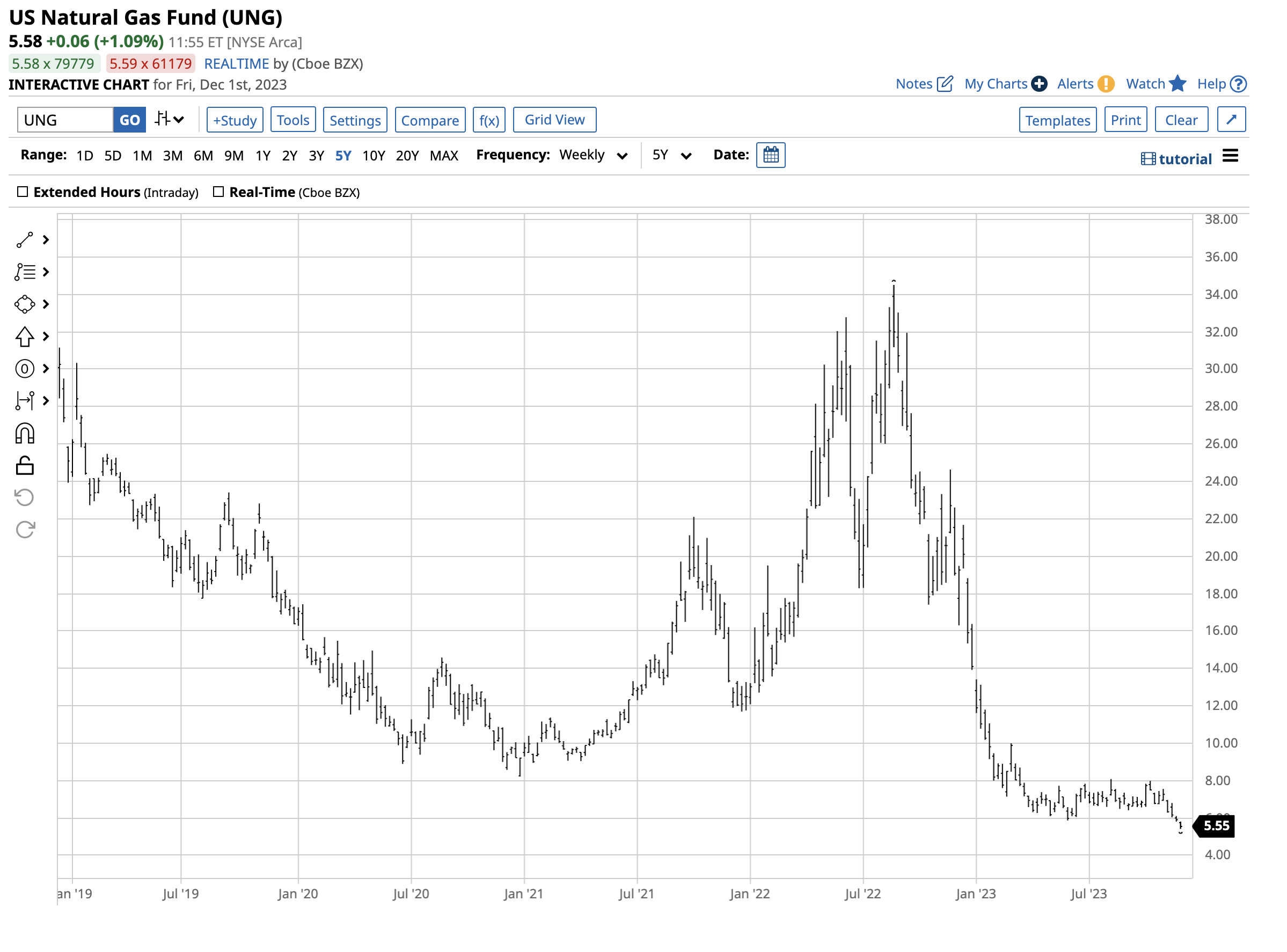Enable Extended Hours checkbox
Screen dimensions: 1287x952
pyautogui.click(x=23, y=192)
